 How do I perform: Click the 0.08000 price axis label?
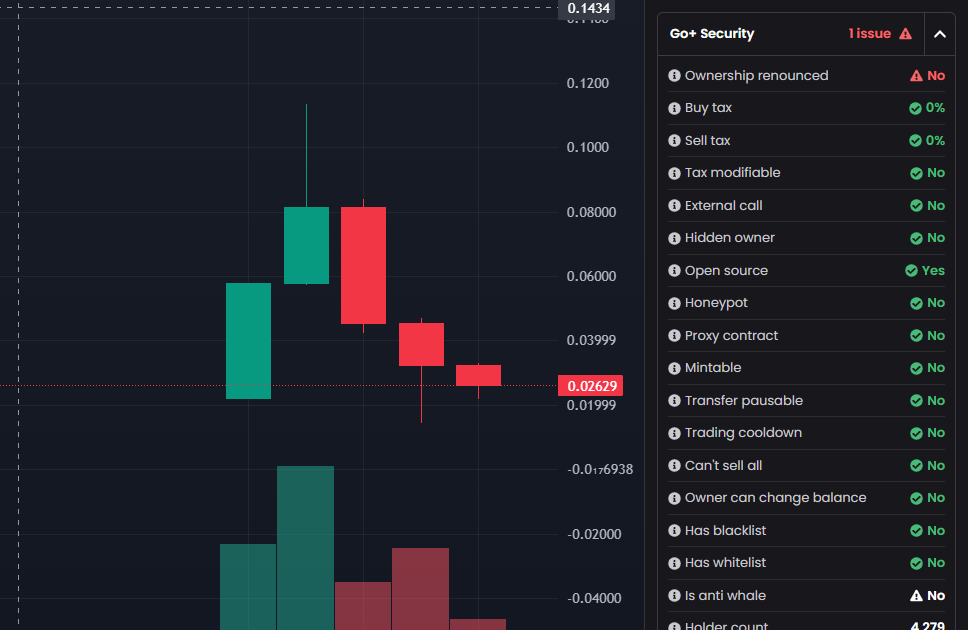[x=591, y=212]
